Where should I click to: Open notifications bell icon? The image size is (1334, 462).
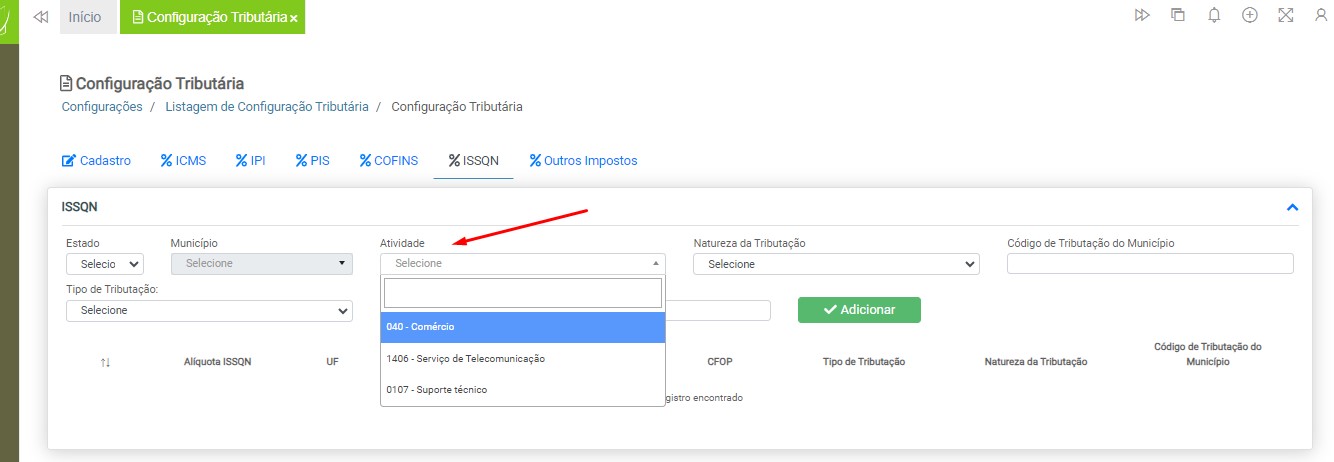[1214, 15]
